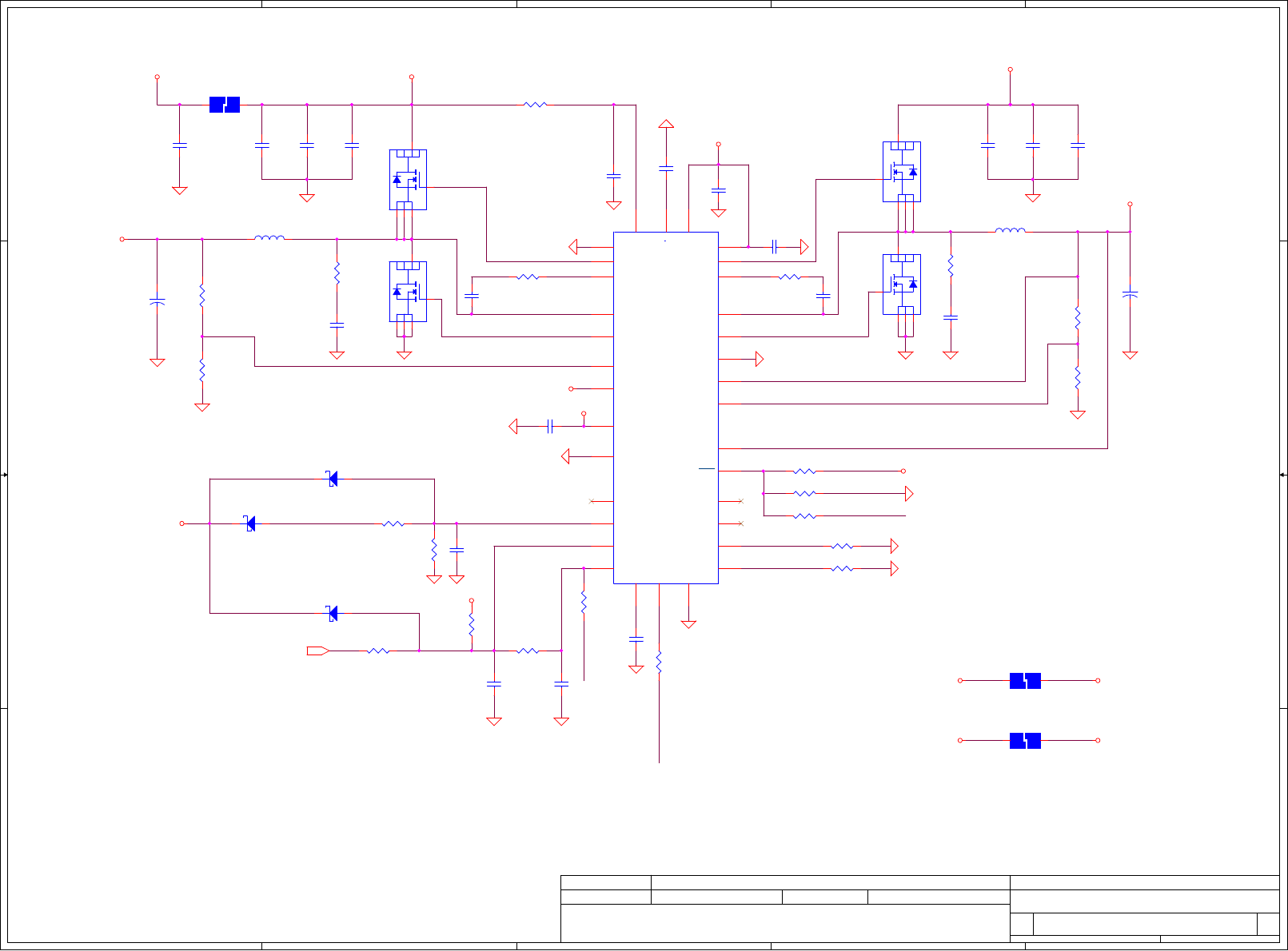Select the blue fuse on the top power rail

tap(225, 105)
